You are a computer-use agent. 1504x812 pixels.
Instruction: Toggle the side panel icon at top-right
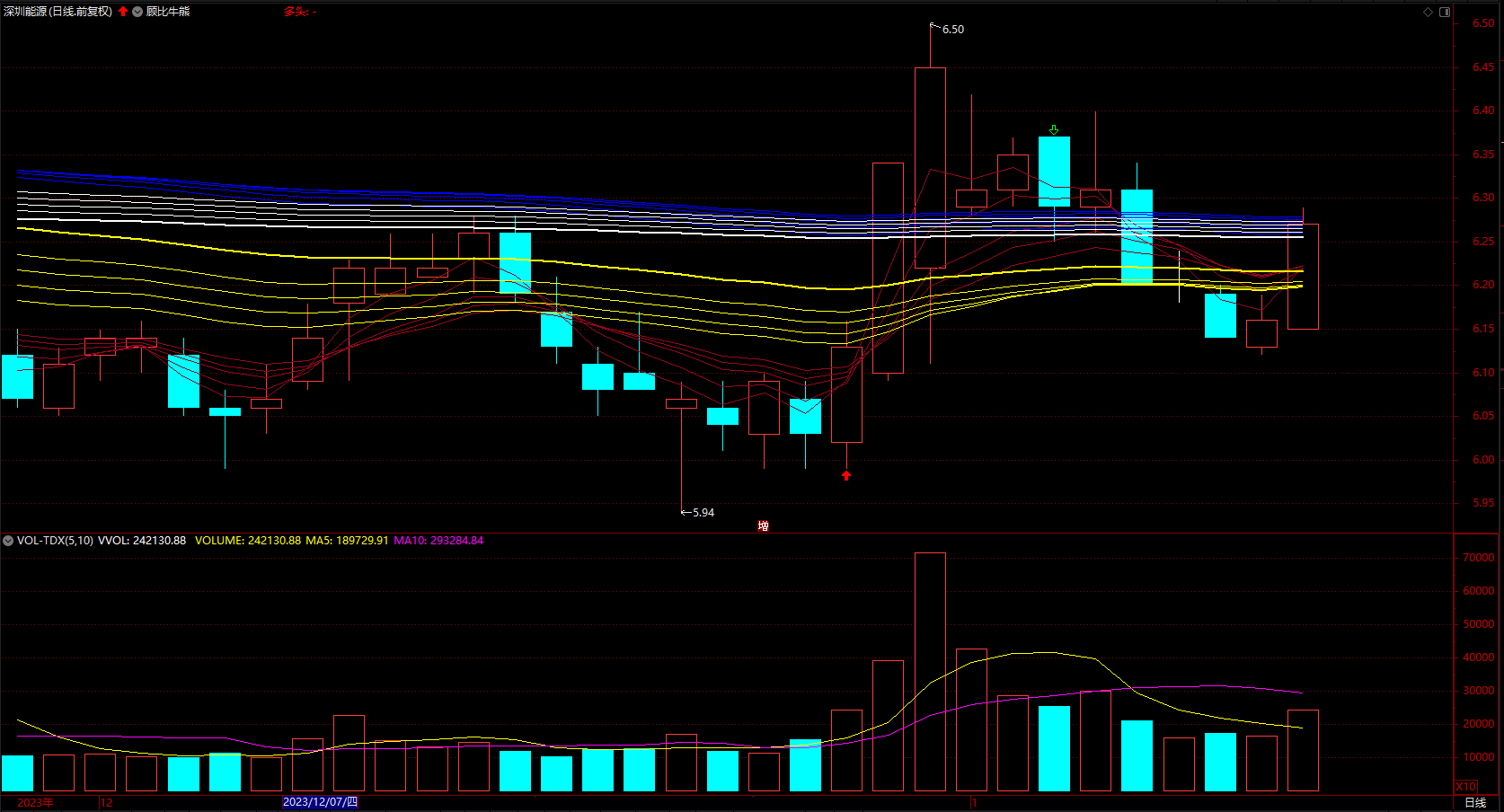(1445, 12)
